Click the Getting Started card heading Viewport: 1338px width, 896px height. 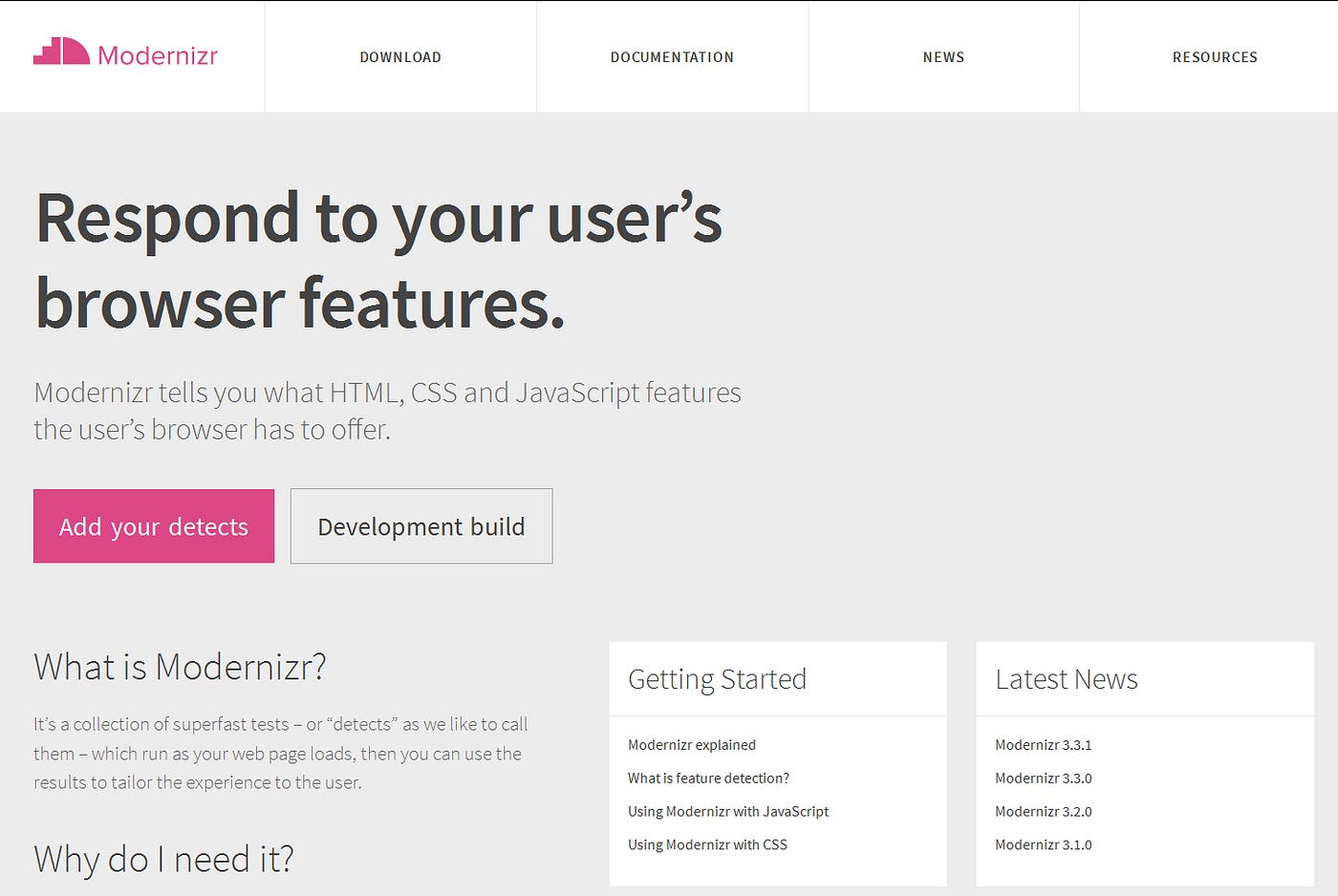coord(717,679)
